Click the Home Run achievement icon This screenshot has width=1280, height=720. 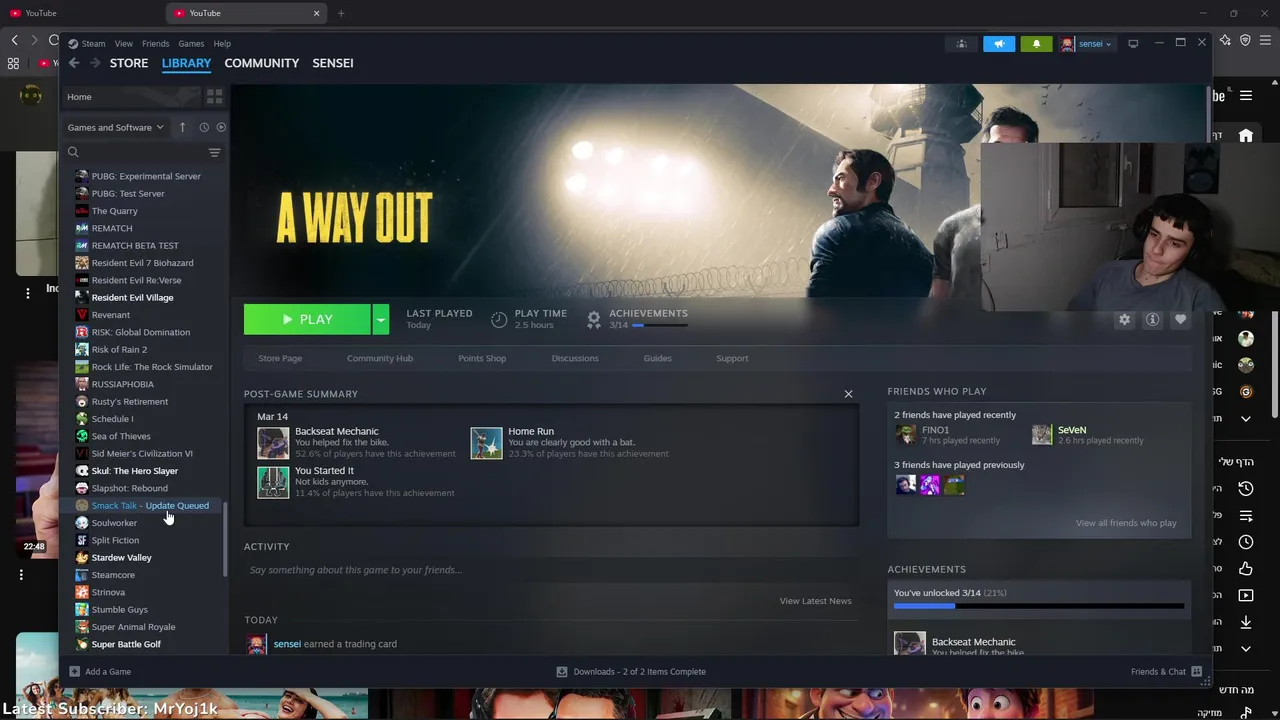(x=486, y=443)
